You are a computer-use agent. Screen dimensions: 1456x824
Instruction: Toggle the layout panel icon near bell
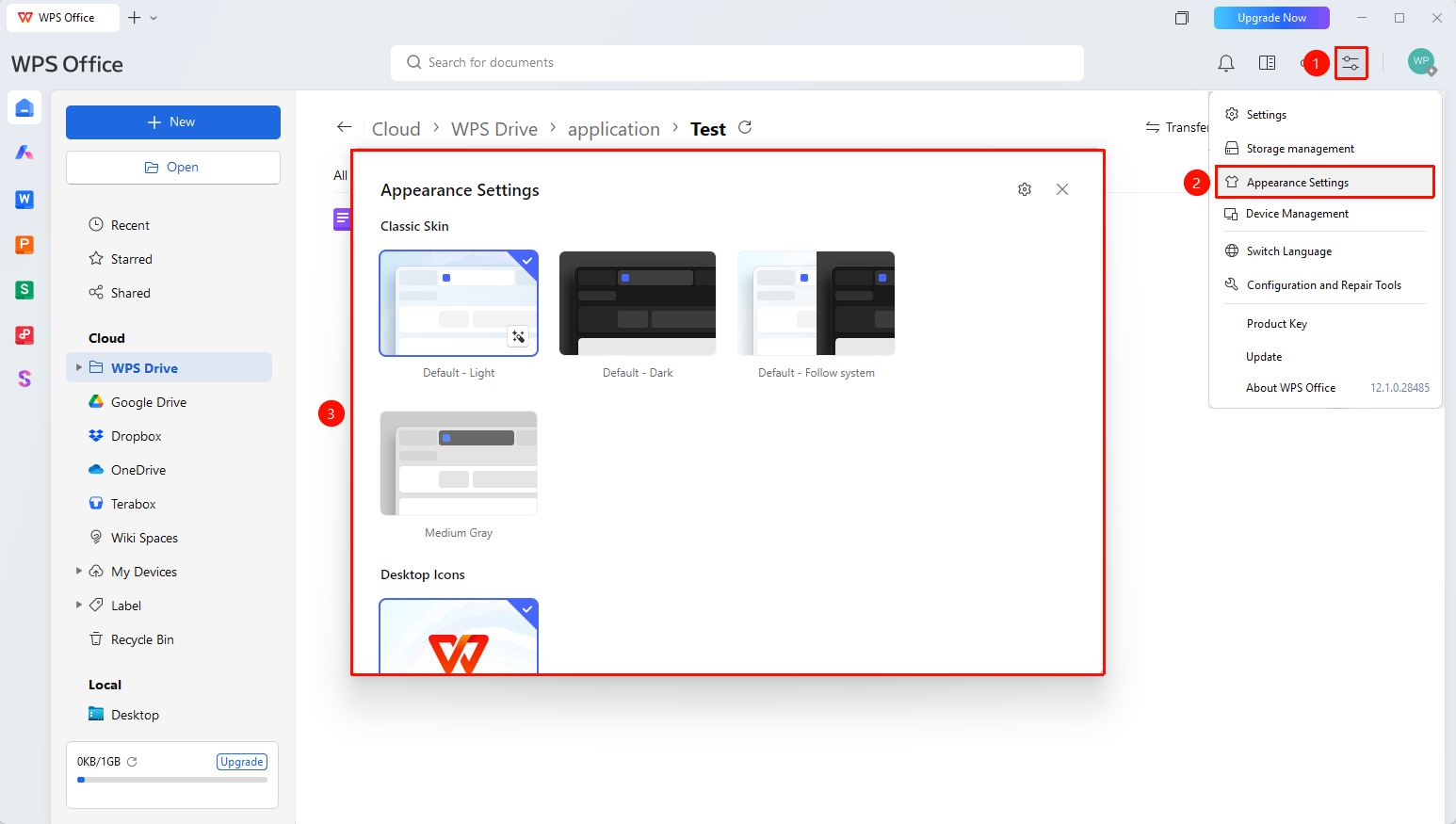click(1267, 63)
